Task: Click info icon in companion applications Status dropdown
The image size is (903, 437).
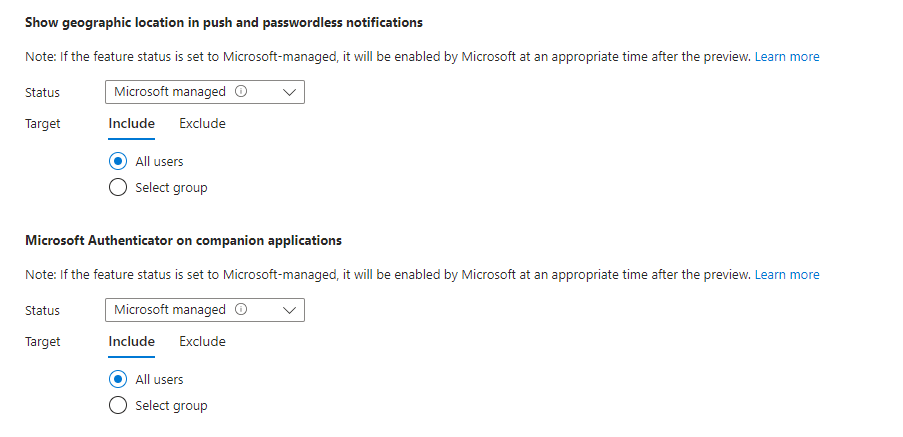Action: 240,310
